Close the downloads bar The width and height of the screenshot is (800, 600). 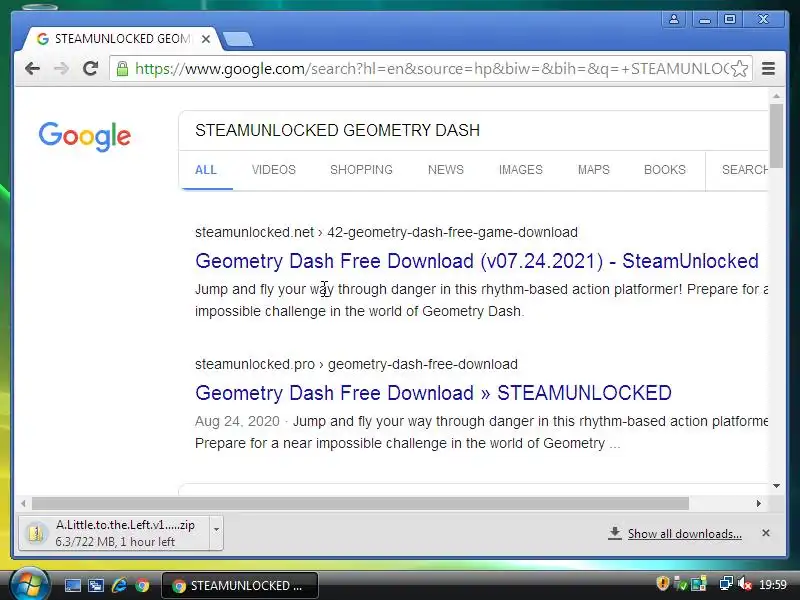point(766,533)
